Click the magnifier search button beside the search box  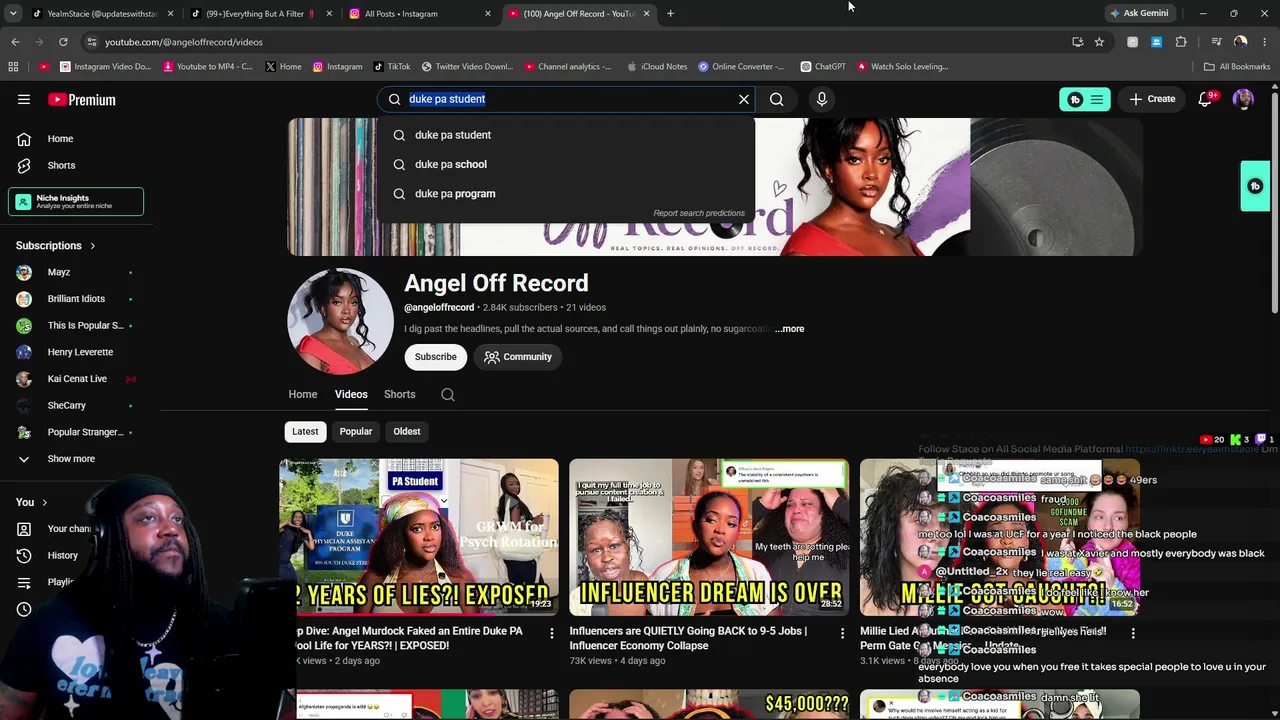click(776, 99)
